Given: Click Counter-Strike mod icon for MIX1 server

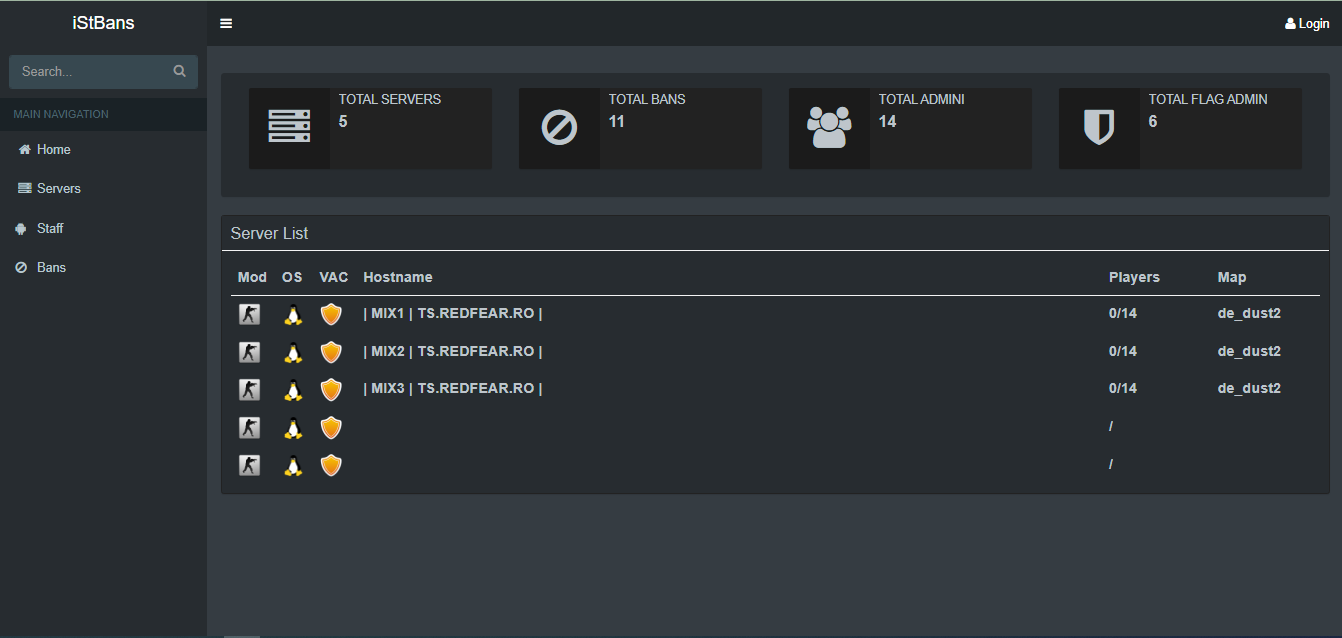Looking at the screenshot, I should point(249,314).
